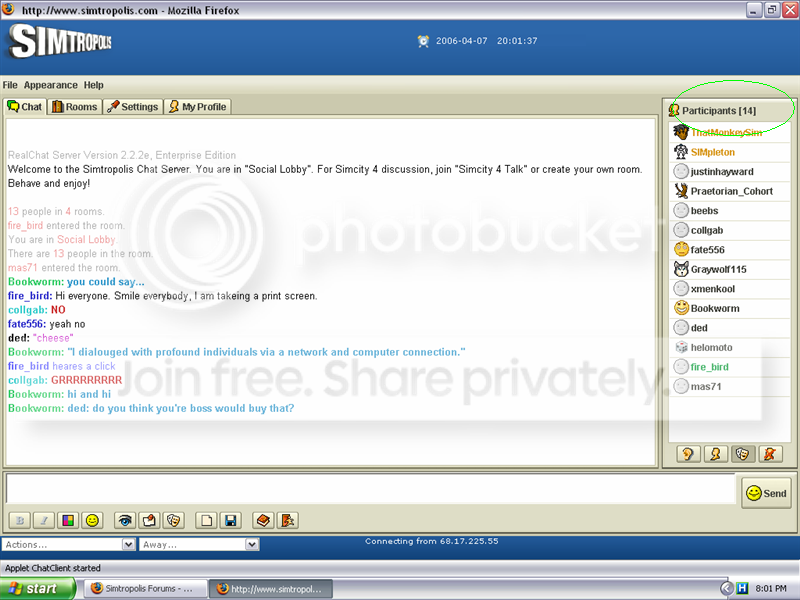
Task: Click fate556's surprised smiley avatar
Action: click(681, 249)
